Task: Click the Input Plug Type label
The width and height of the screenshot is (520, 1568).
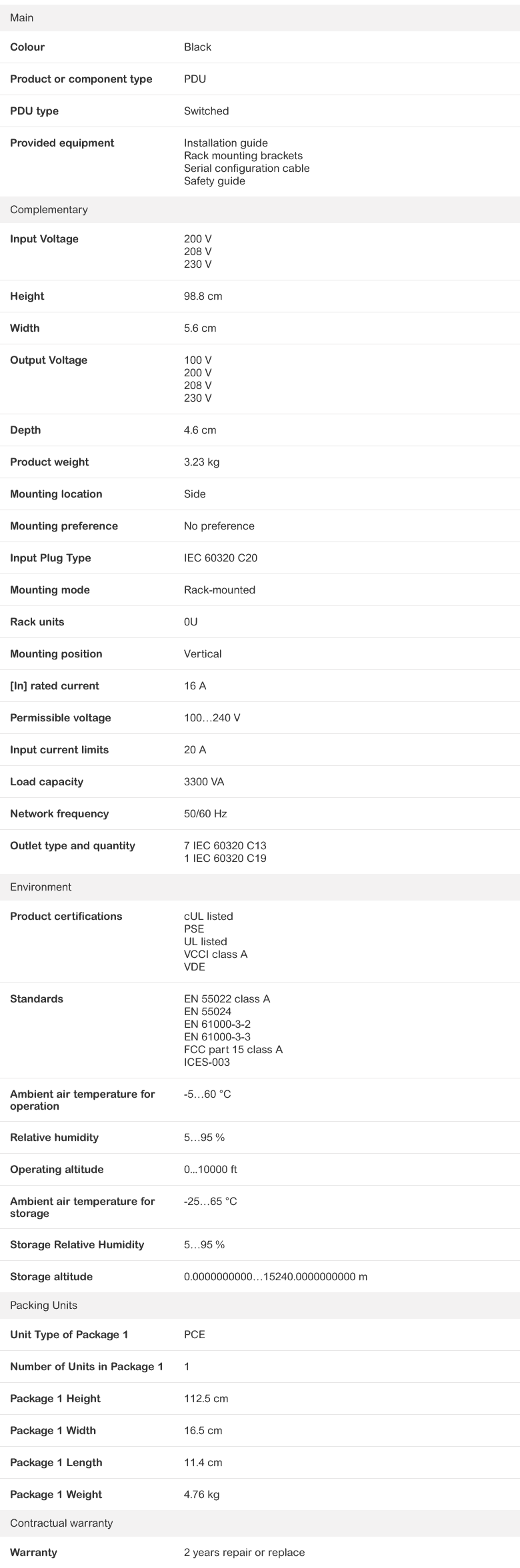Action: (x=50, y=558)
